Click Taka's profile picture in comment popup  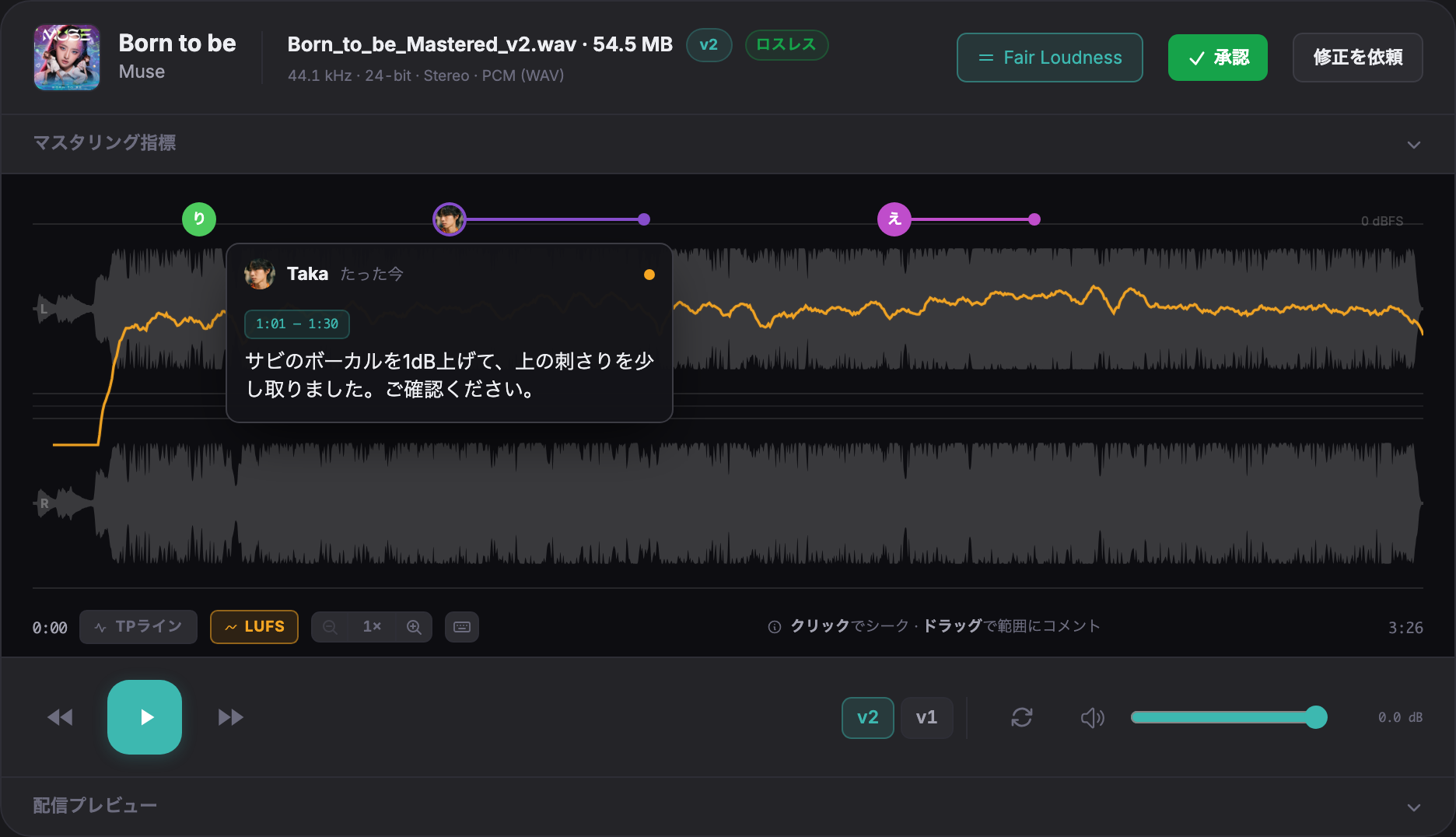(x=260, y=274)
